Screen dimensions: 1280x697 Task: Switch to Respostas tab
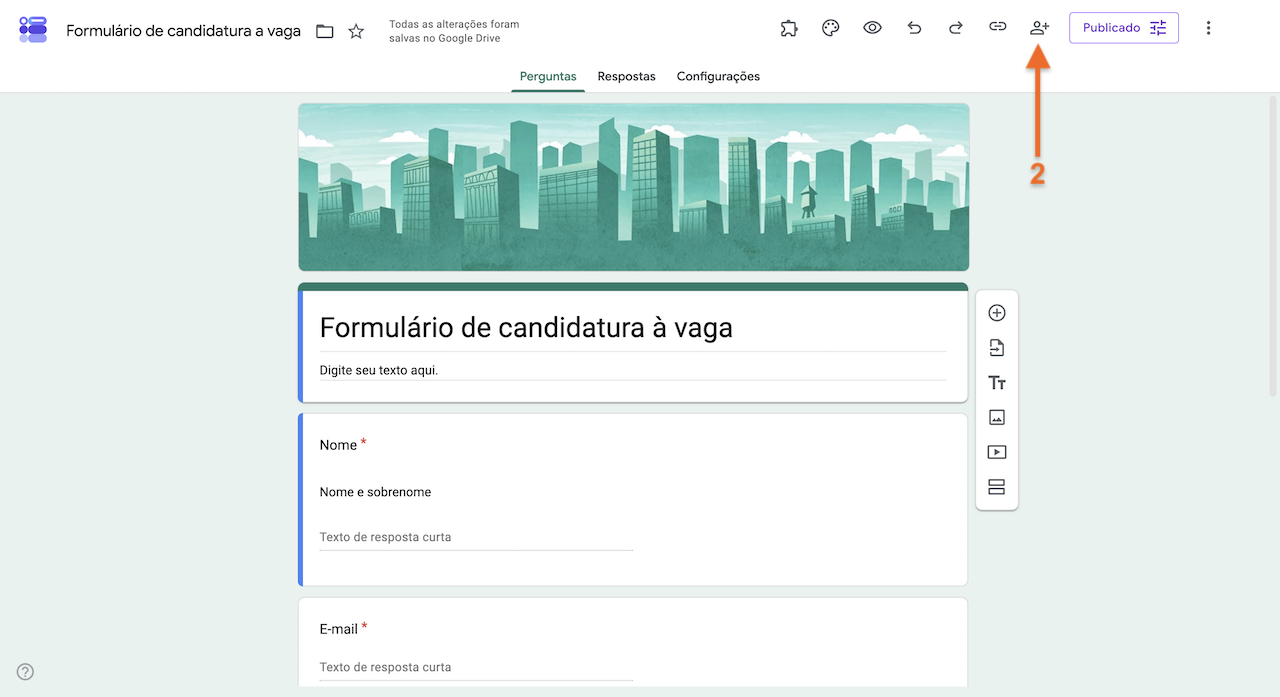(x=627, y=76)
